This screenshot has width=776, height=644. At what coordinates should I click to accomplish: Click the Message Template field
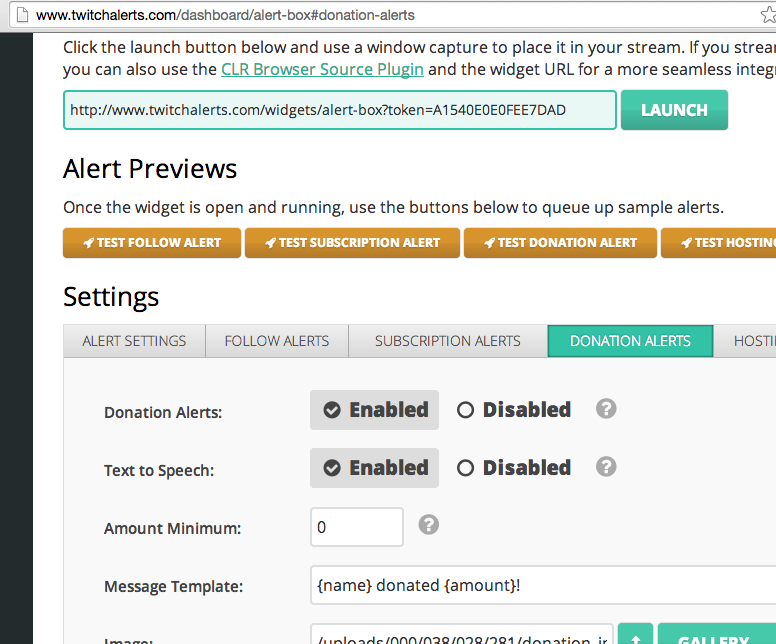click(x=543, y=585)
